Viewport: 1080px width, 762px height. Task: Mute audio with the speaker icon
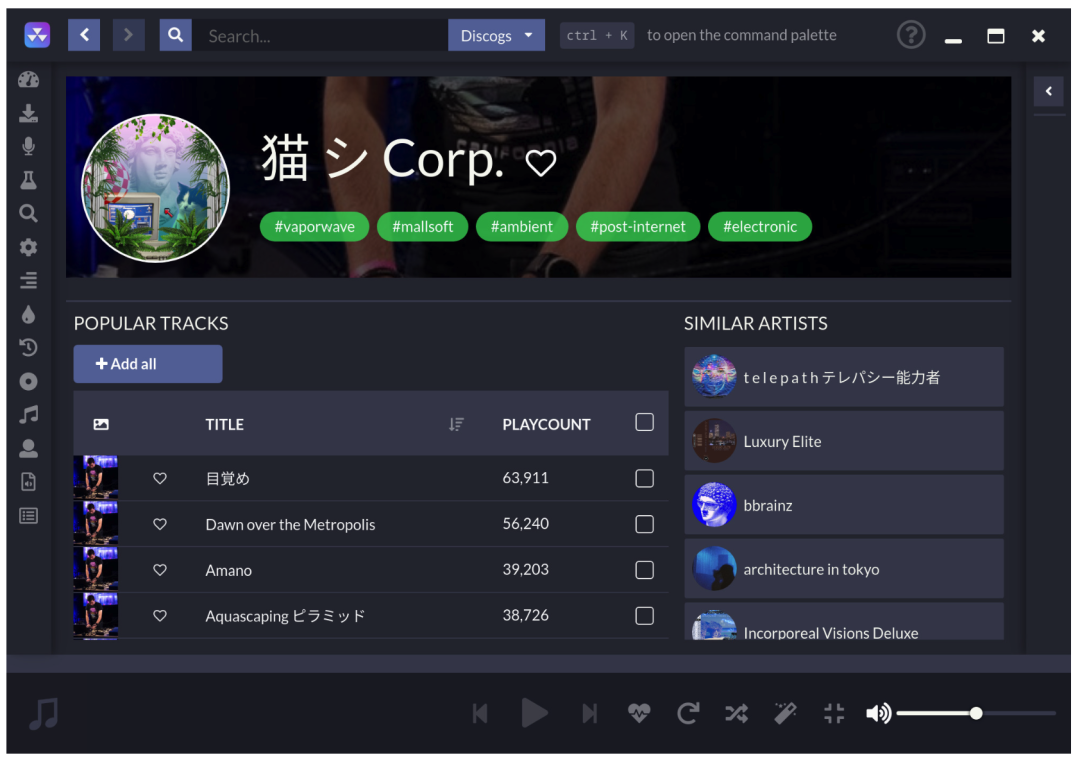(878, 713)
